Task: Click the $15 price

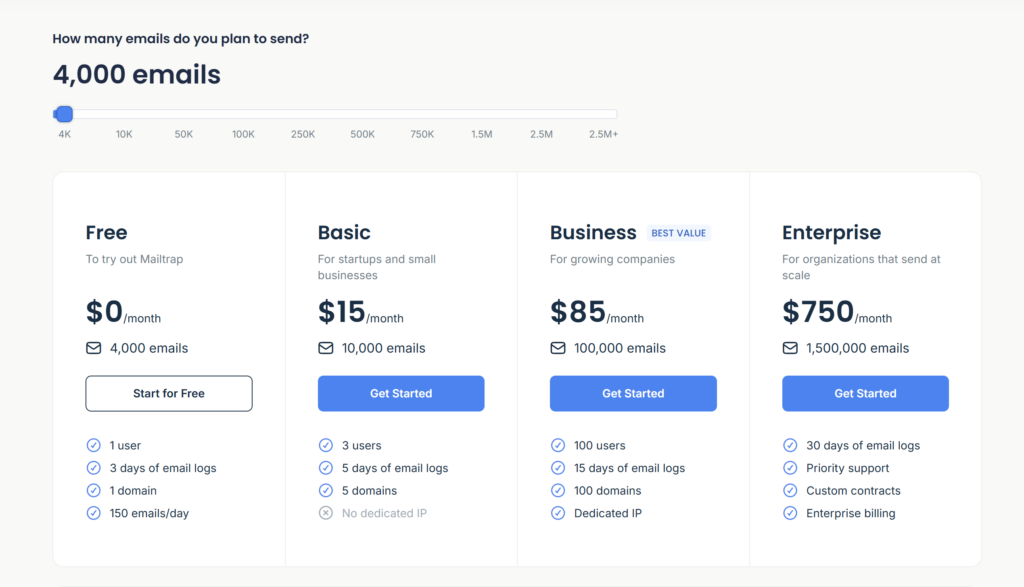Action: tap(342, 311)
